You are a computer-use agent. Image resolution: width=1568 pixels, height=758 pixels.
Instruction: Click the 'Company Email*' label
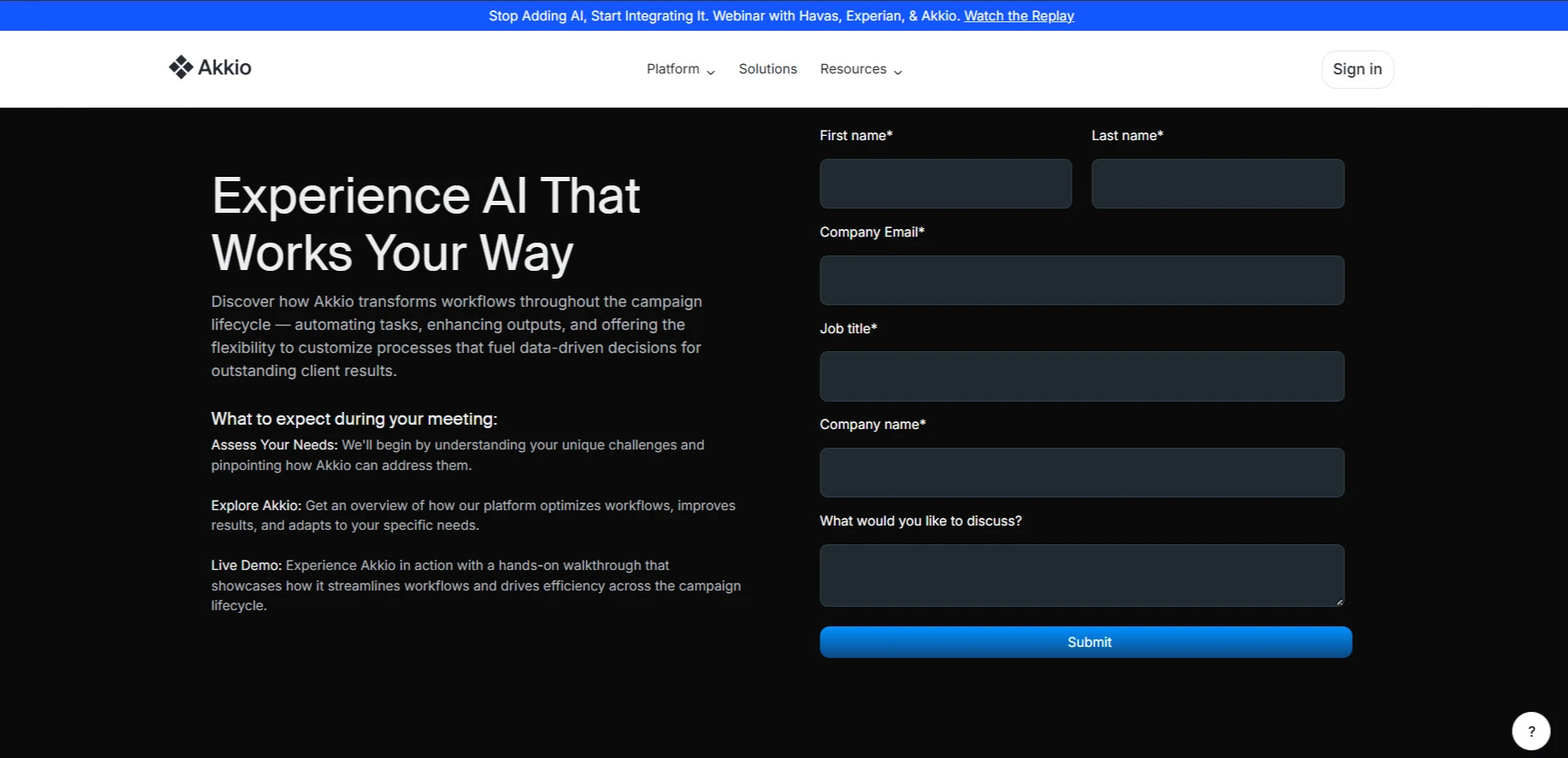pos(872,232)
